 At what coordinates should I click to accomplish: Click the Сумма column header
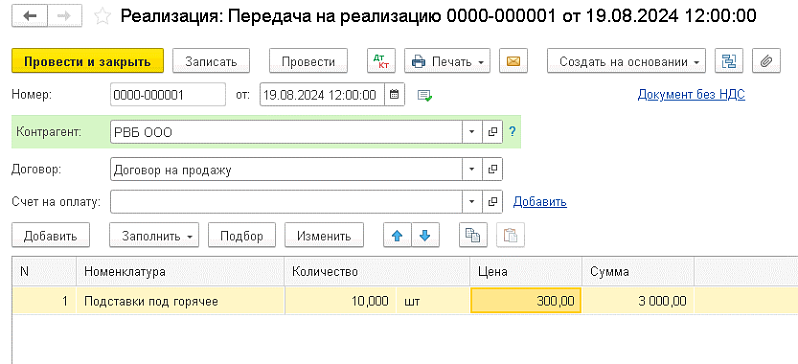[639, 271]
